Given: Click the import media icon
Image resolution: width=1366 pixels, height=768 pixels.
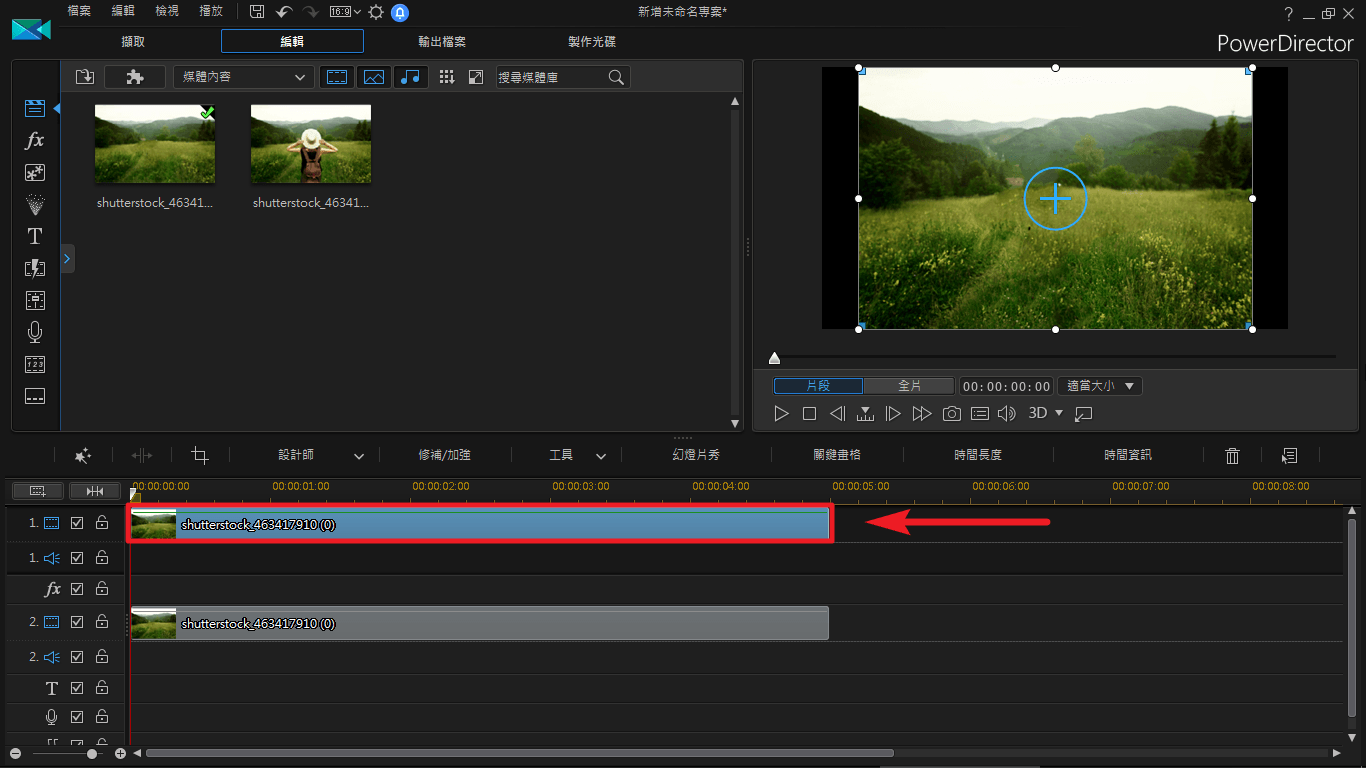Looking at the screenshot, I should coord(85,77).
